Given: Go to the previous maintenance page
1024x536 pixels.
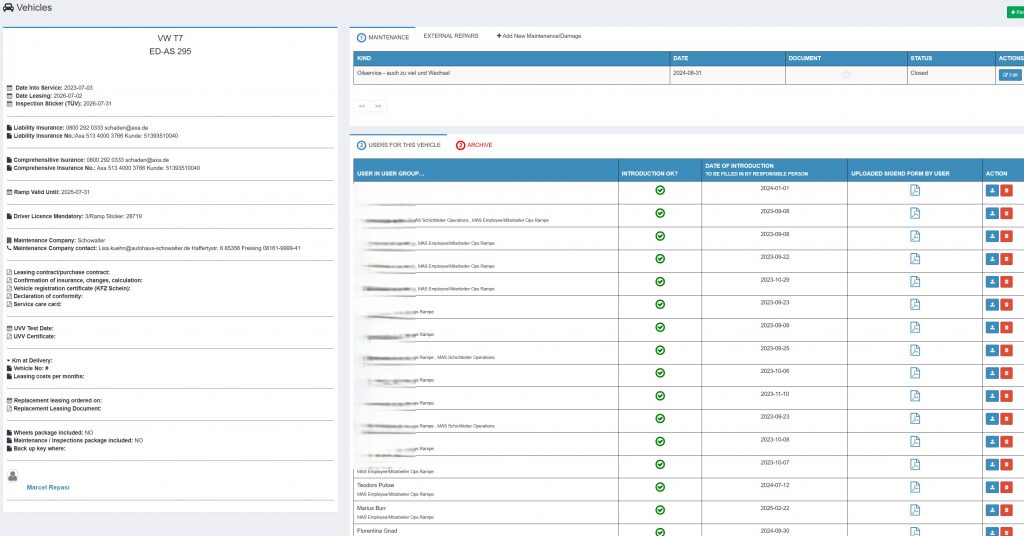Looking at the screenshot, I should click(363, 105).
